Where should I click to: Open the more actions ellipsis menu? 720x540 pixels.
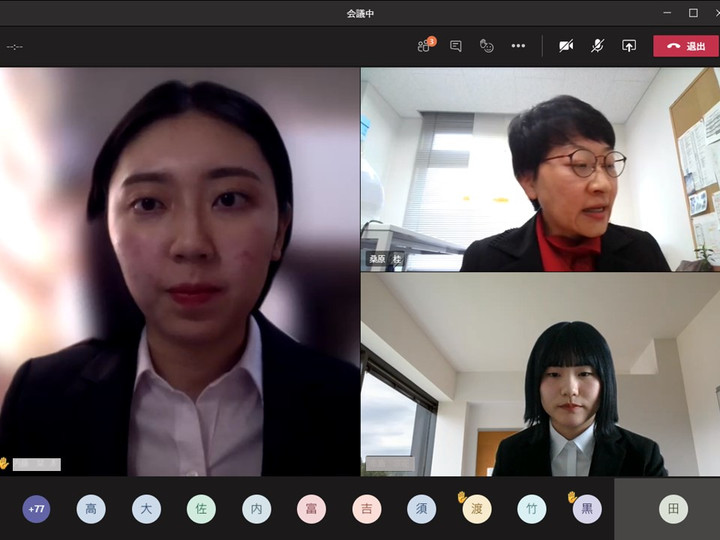[518, 46]
